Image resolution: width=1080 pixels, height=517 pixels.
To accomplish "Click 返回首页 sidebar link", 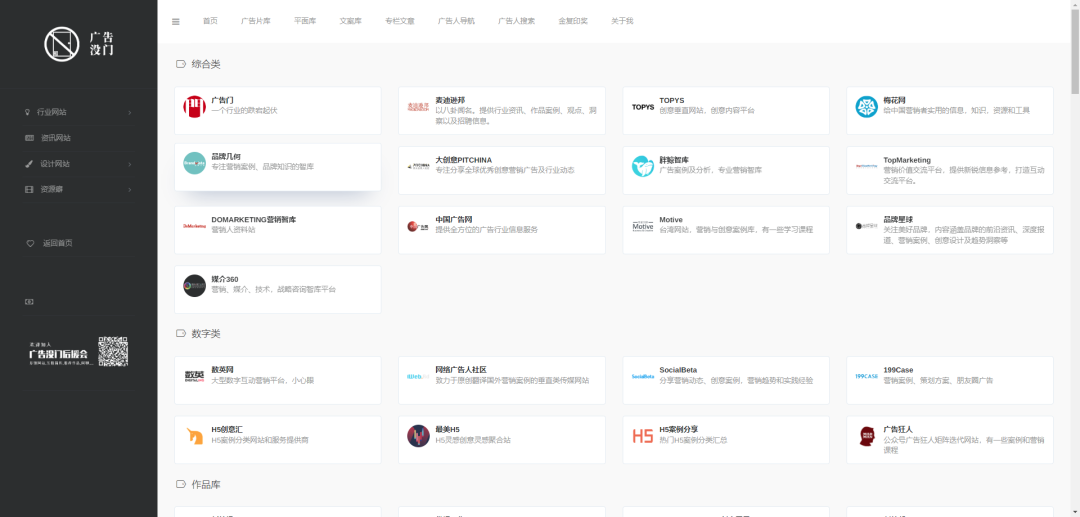I will (x=58, y=243).
